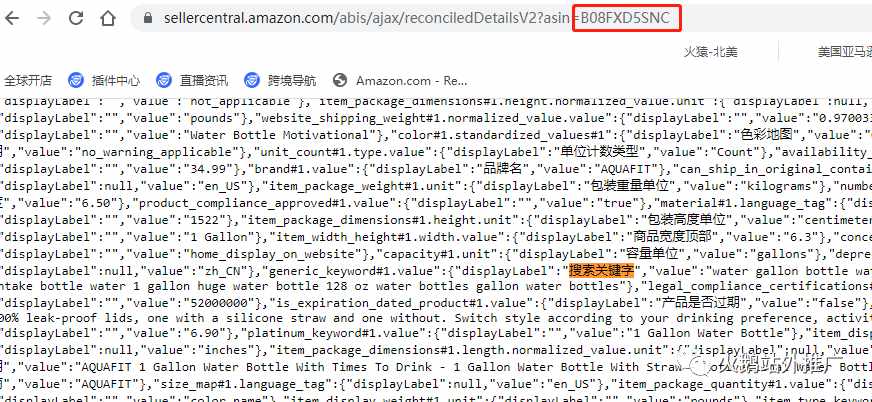Open the browser home page icon
872x402 pixels.
[x=108, y=18]
